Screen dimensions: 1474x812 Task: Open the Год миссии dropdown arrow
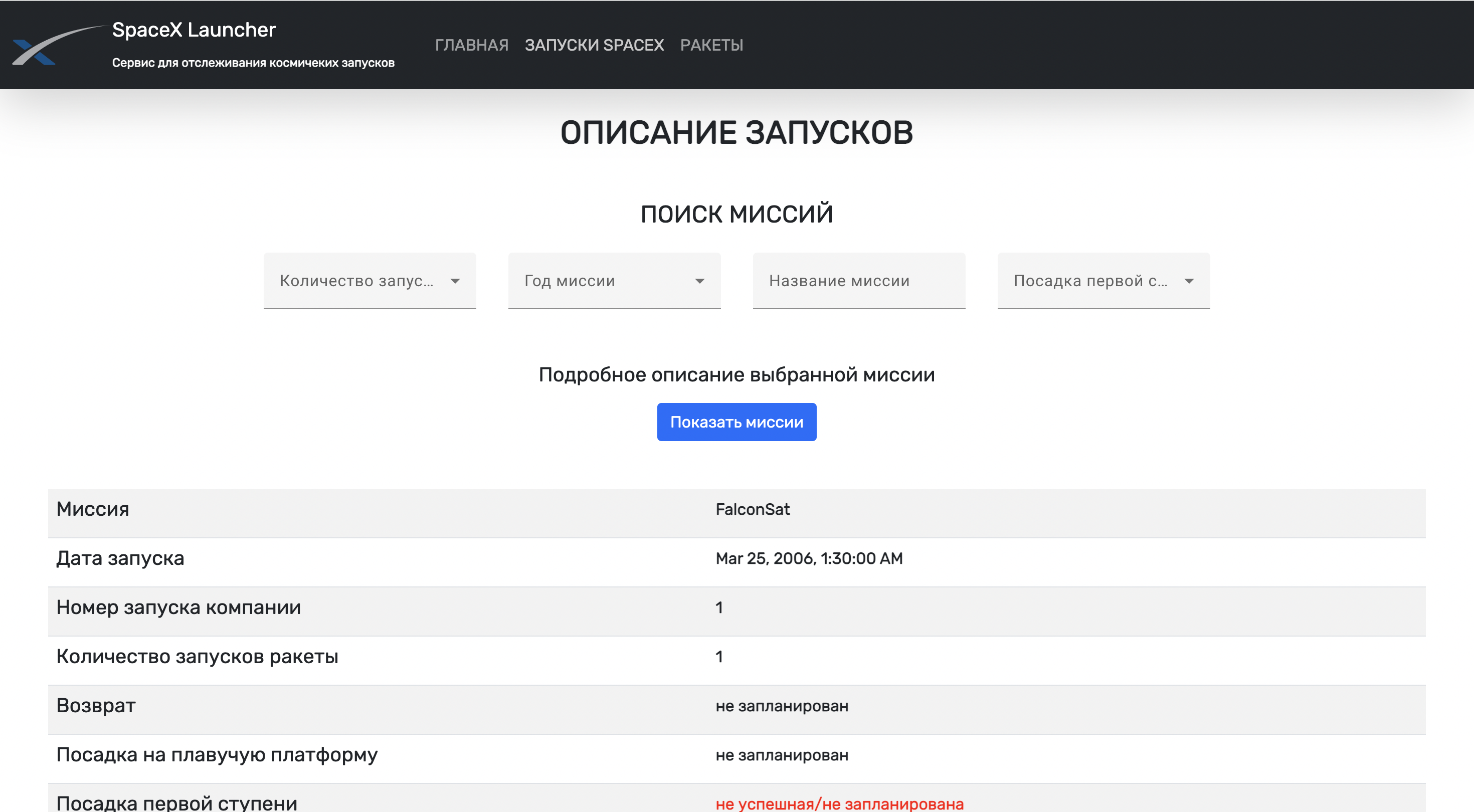pyautogui.click(x=699, y=281)
